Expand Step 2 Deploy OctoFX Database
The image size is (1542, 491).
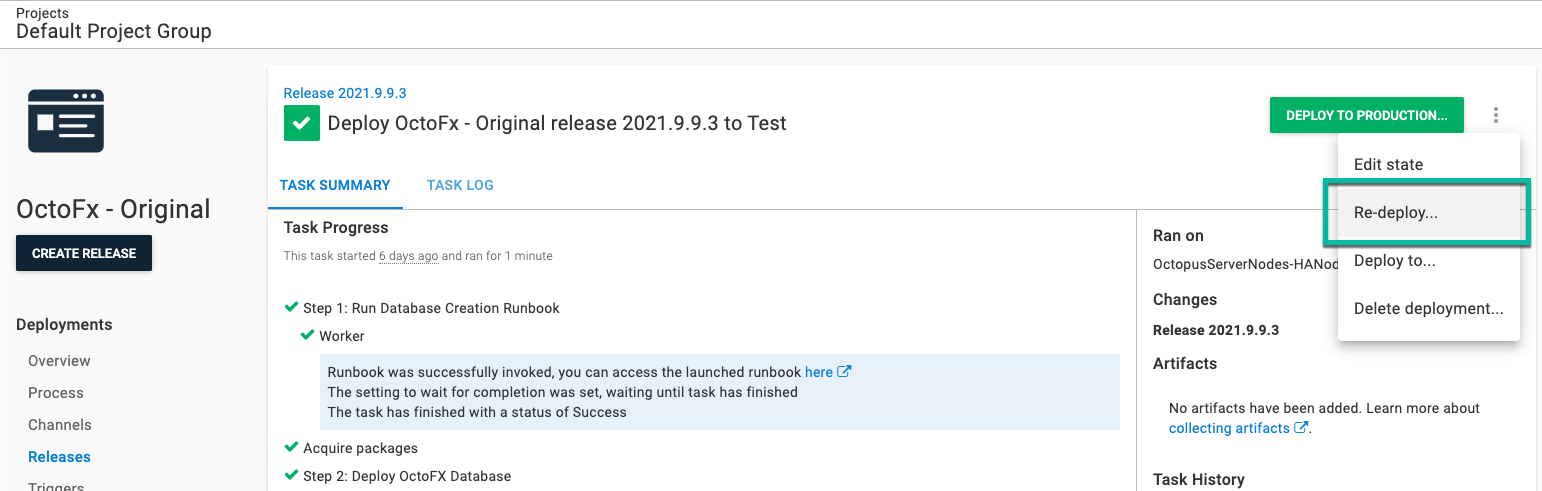tap(406, 476)
